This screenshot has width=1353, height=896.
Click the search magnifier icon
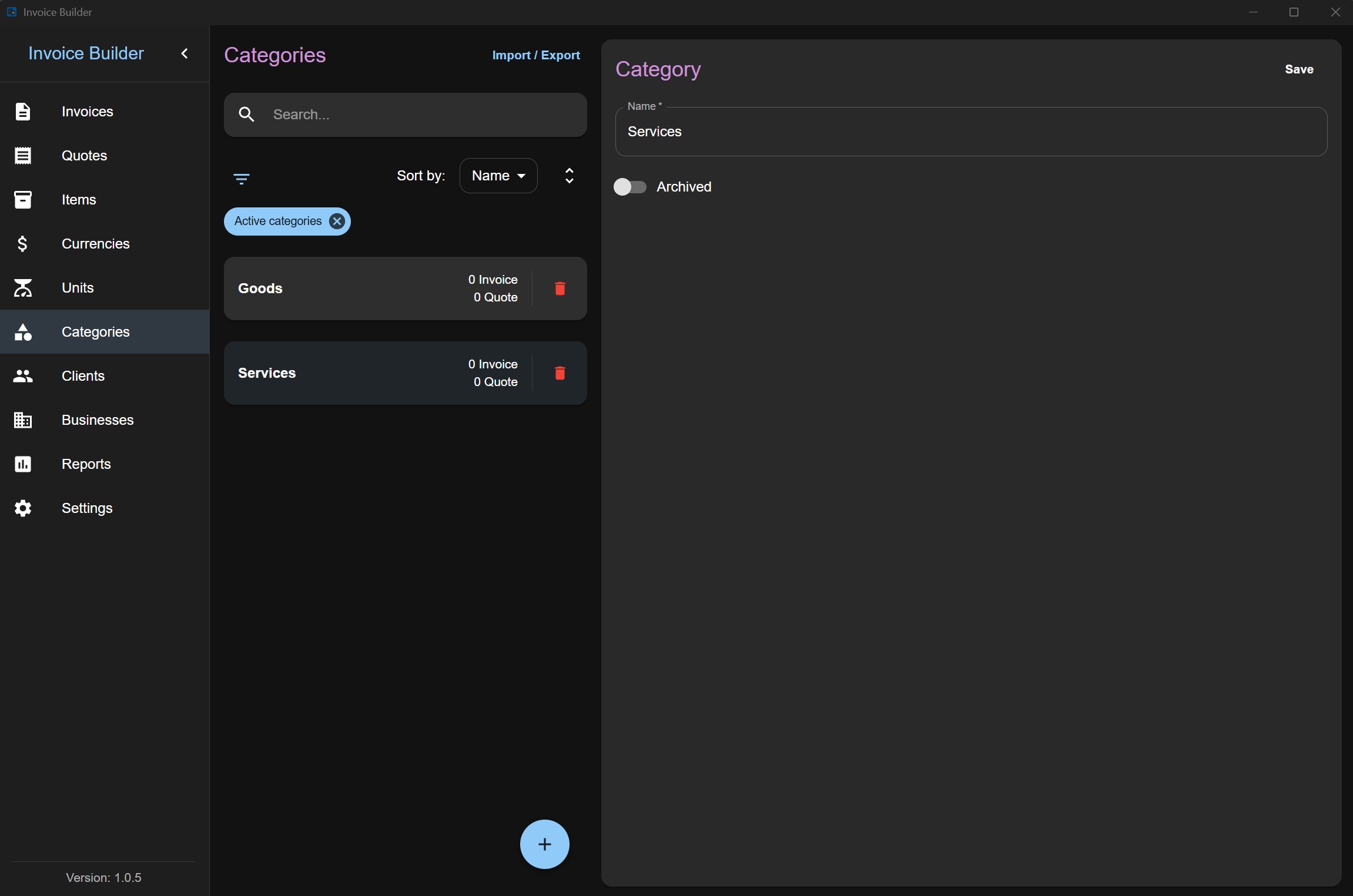(247, 114)
